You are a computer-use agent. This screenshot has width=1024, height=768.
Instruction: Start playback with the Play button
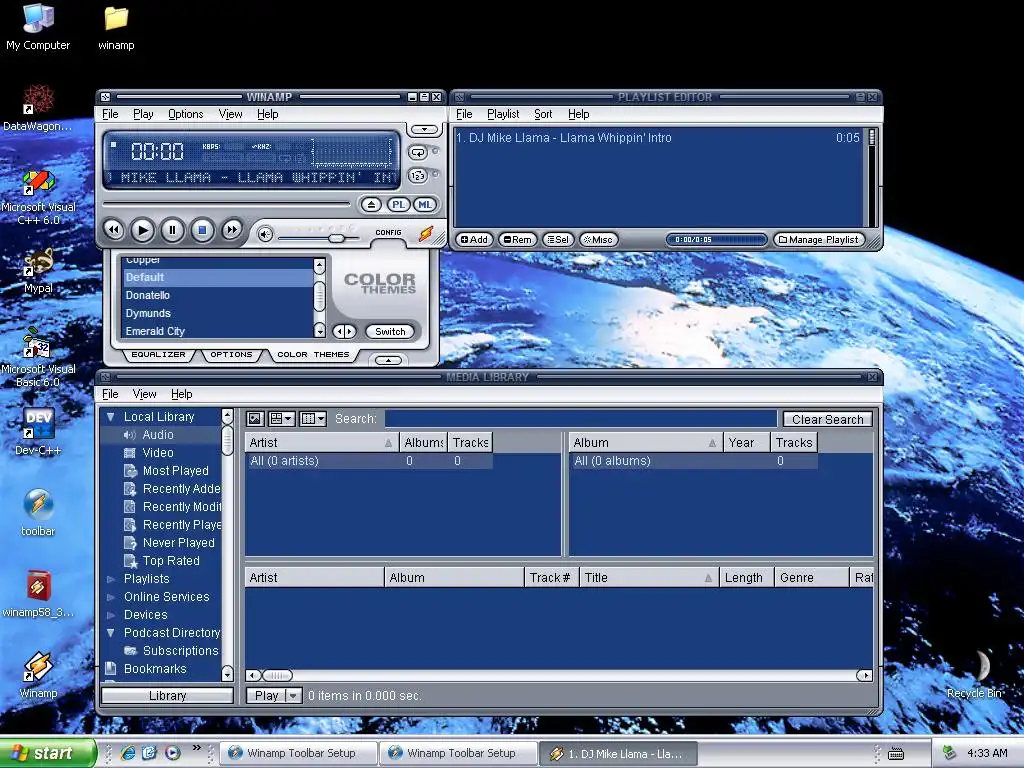click(x=143, y=230)
